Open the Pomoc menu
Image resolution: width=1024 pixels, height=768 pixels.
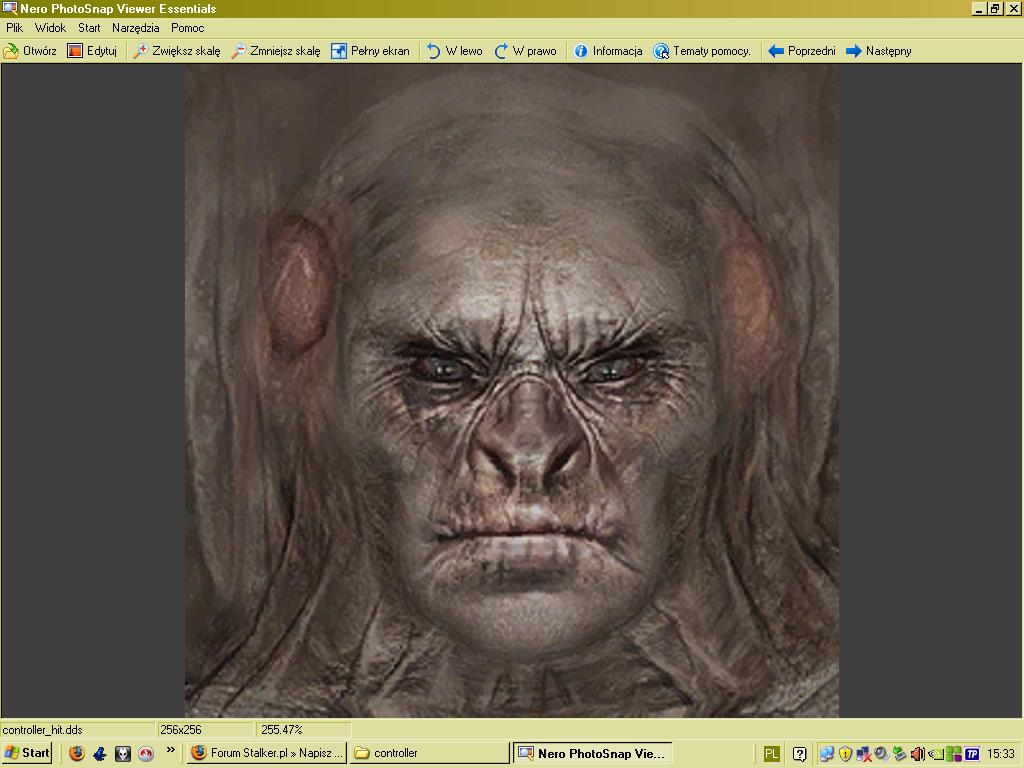187,28
